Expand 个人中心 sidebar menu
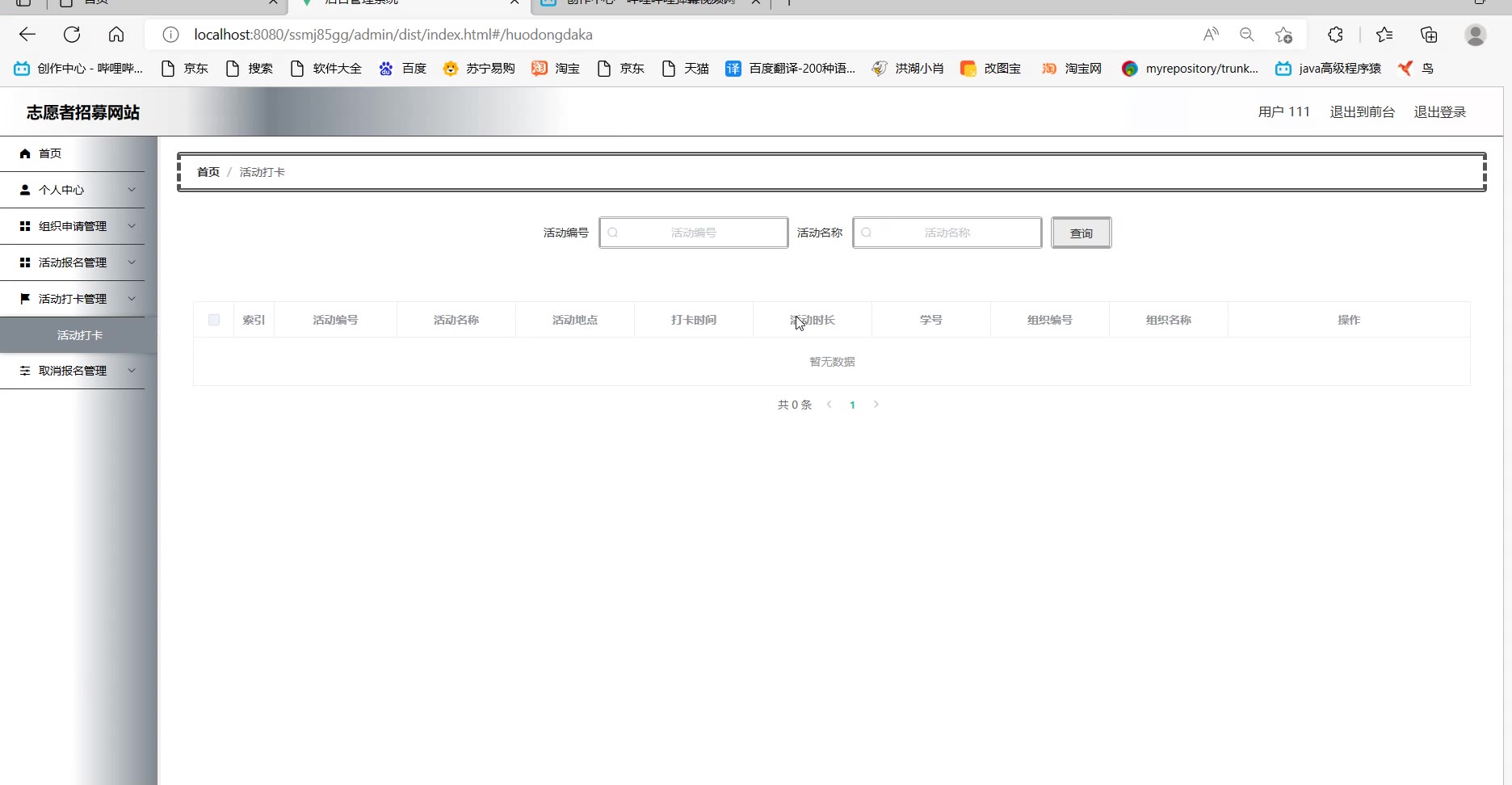1512x785 pixels. [73, 190]
